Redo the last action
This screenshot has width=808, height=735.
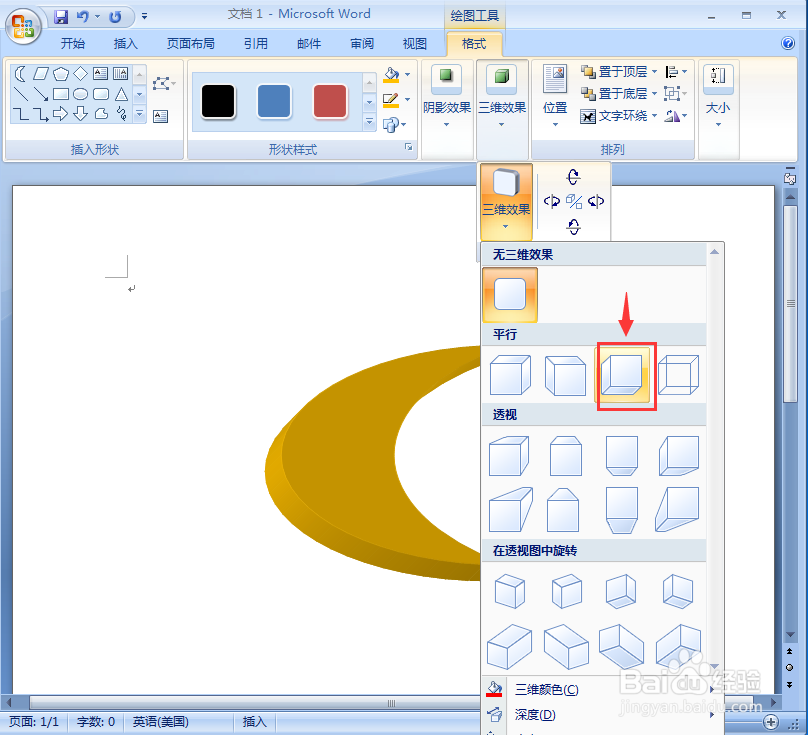pyautogui.click(x=115, y=17)
